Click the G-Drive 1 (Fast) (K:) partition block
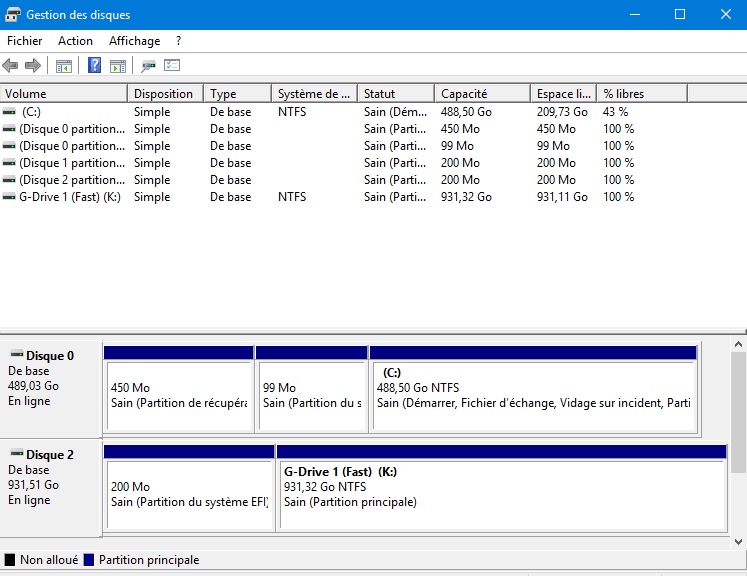Image resolution: width=747 pixels, height=576 pixels. pyautogui.click(x=500, y=486)
